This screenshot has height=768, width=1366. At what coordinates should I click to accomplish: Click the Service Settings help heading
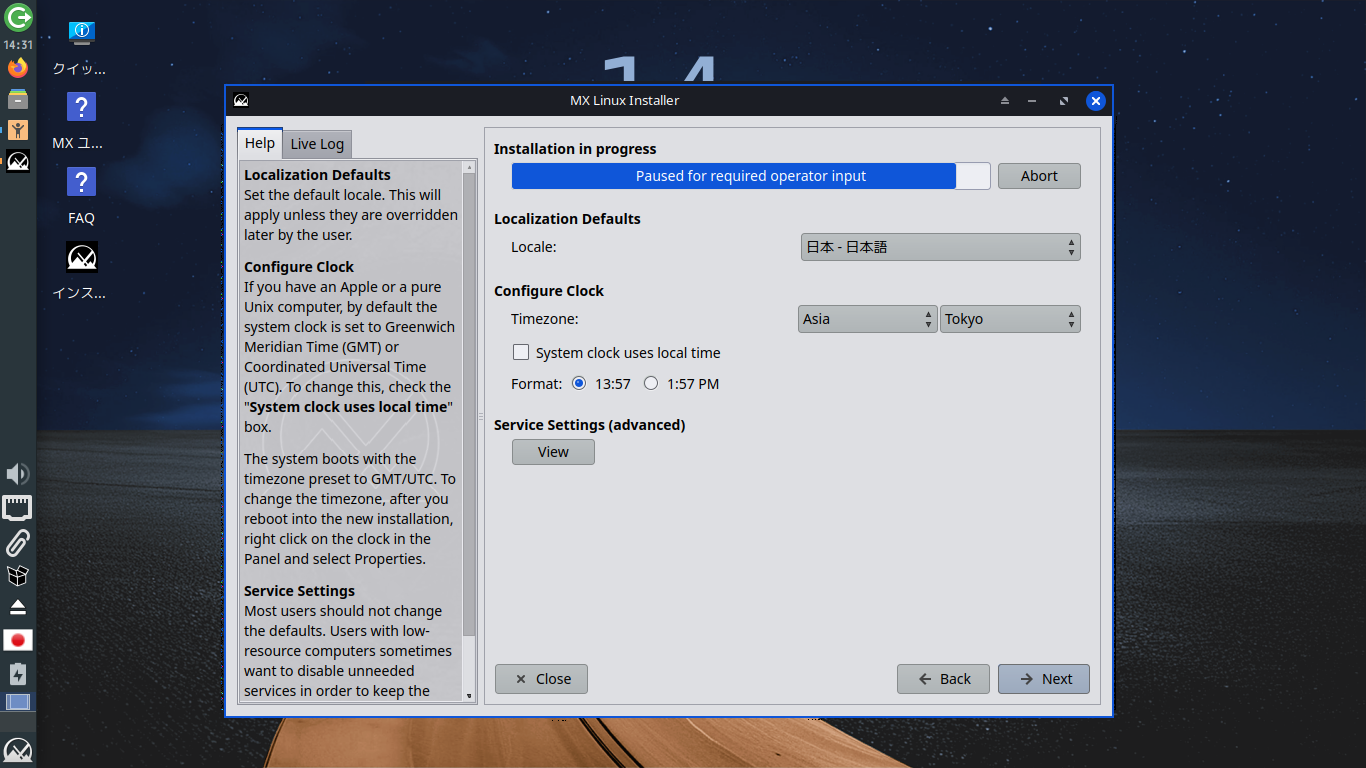[299, 591]
